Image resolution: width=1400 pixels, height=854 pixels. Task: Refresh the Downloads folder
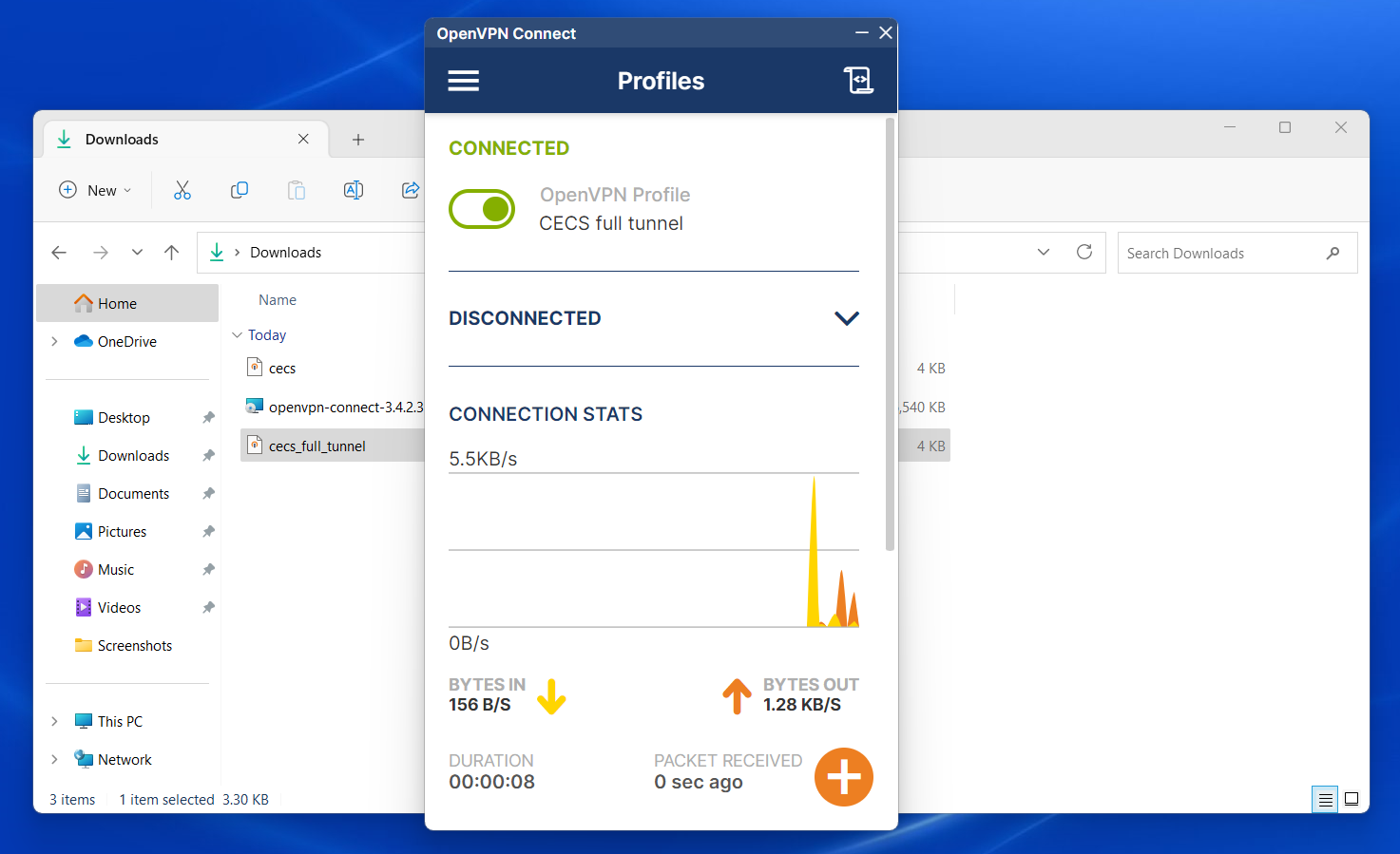pyautogui.click(x=1084, y=252)
